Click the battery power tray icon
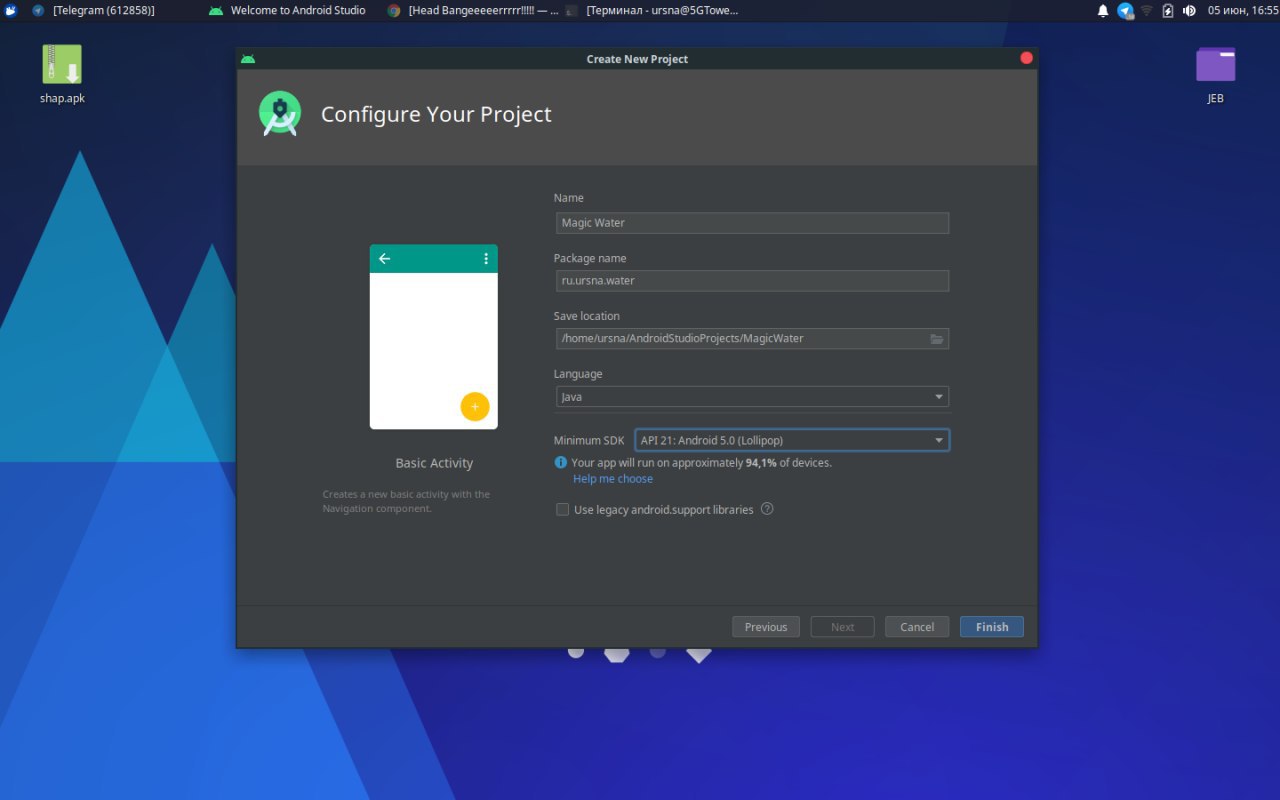This screenshot has height=800, width=1280. pos(1167,10)
